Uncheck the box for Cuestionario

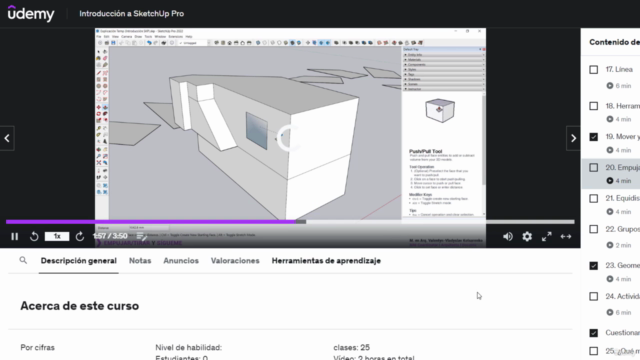[594, 333]
